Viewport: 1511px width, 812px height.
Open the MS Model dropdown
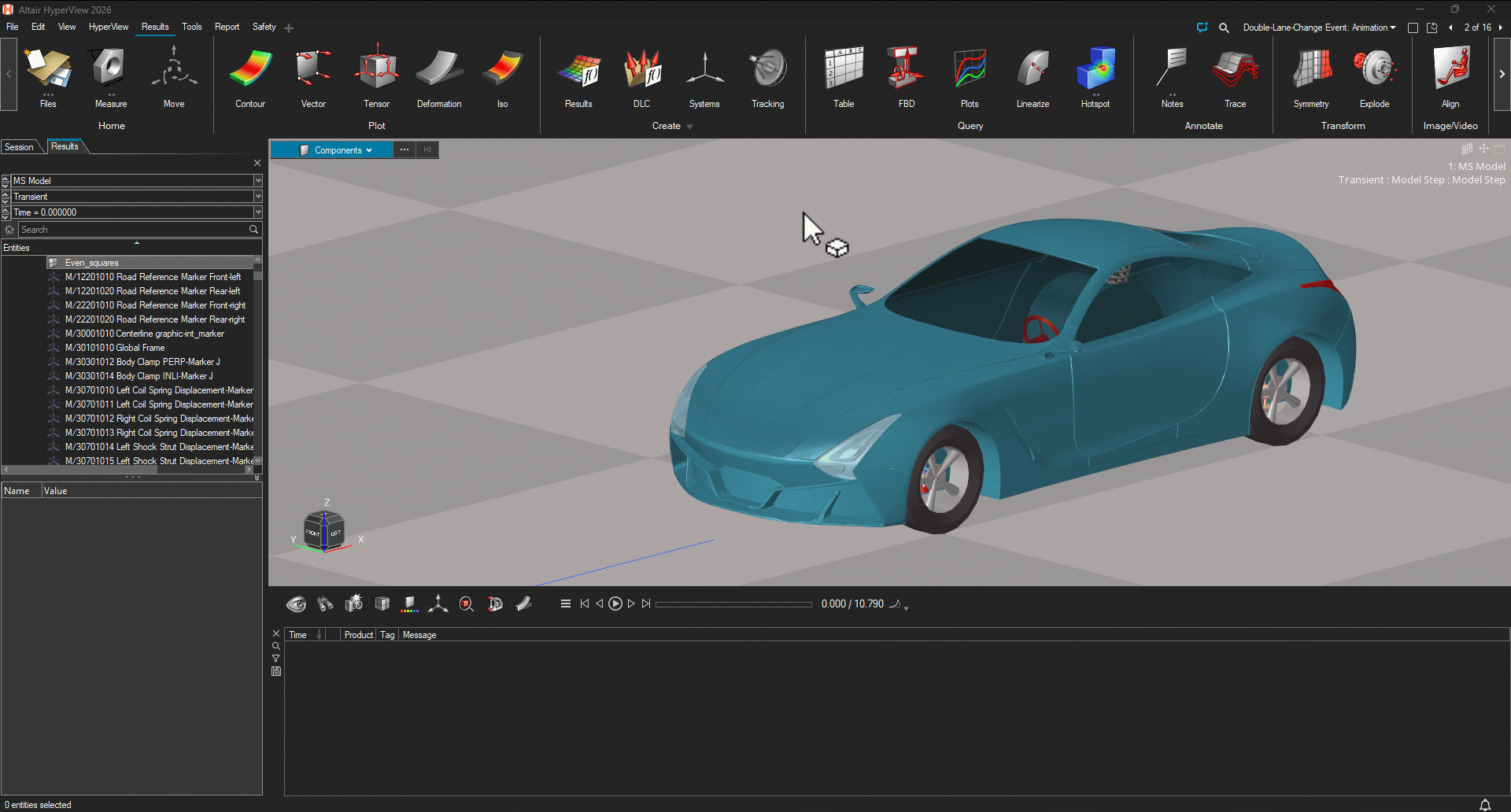click(x=257, y=181)
